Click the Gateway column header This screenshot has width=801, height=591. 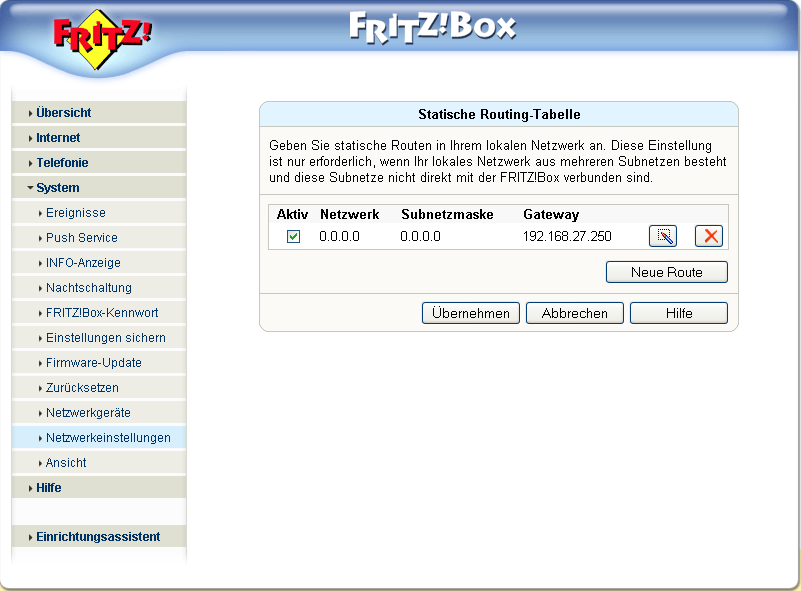[551, 215]
